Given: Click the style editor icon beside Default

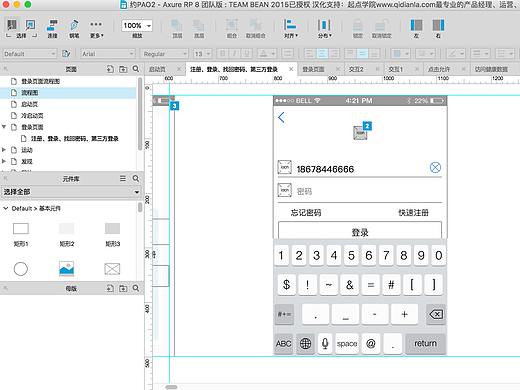Looking at the screenshot, I should click(66, 54).
